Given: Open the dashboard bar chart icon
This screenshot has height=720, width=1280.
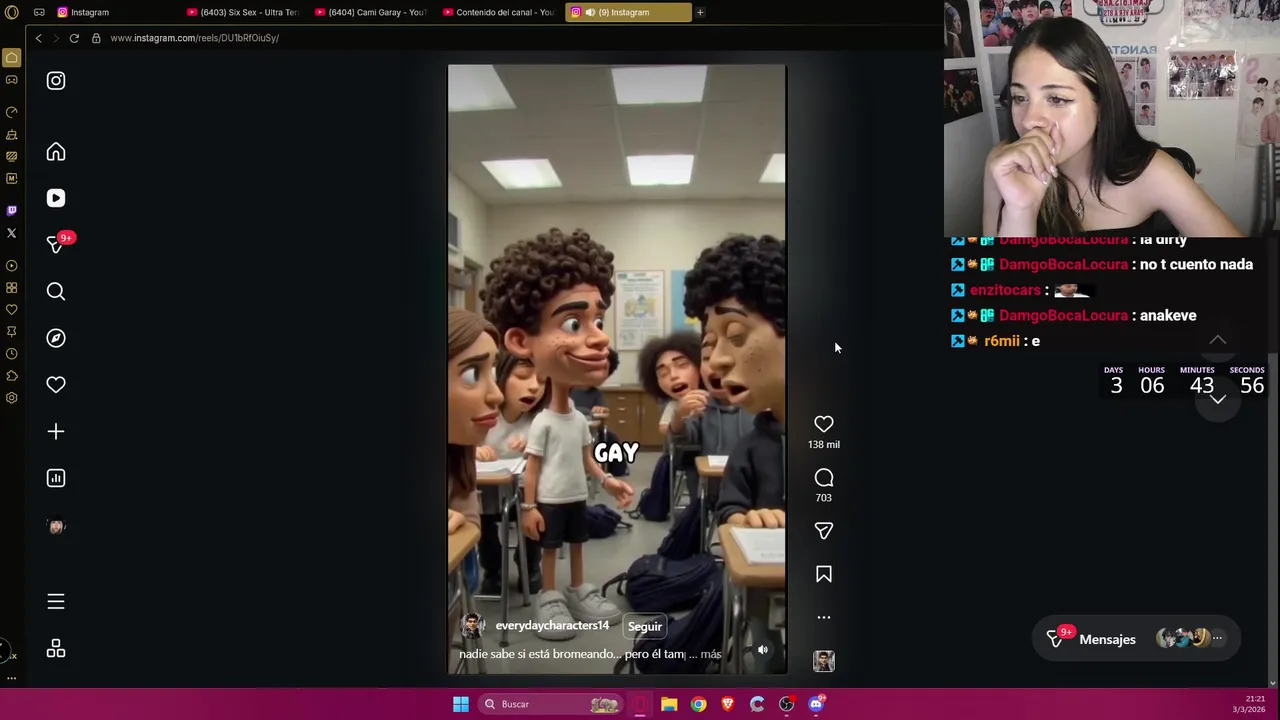Looking at the screenshot, I should pos(56,478).
